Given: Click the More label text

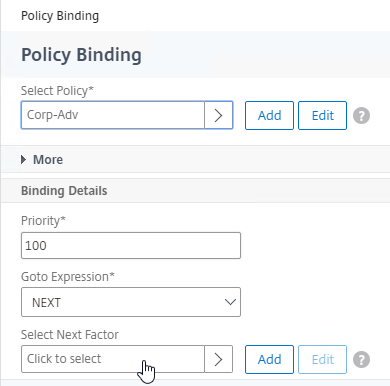Looking at the screenshot, I should (x=48, y=160).
